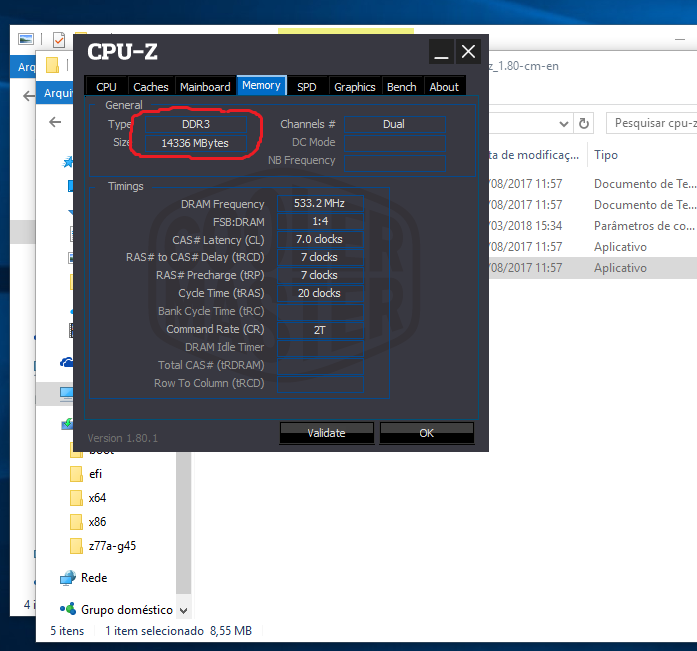Click the refresh icon in Explorer address bar

[584, 123]
